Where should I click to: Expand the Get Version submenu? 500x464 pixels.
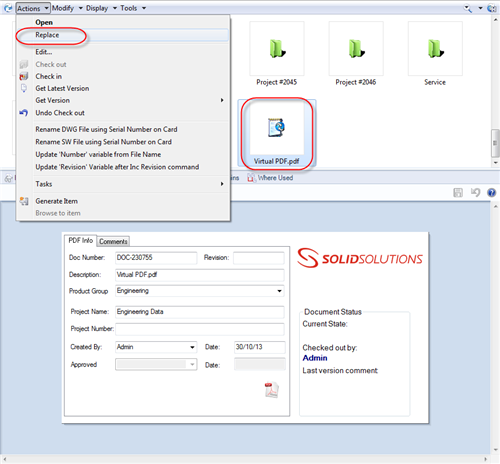click(x=129, y=100)
